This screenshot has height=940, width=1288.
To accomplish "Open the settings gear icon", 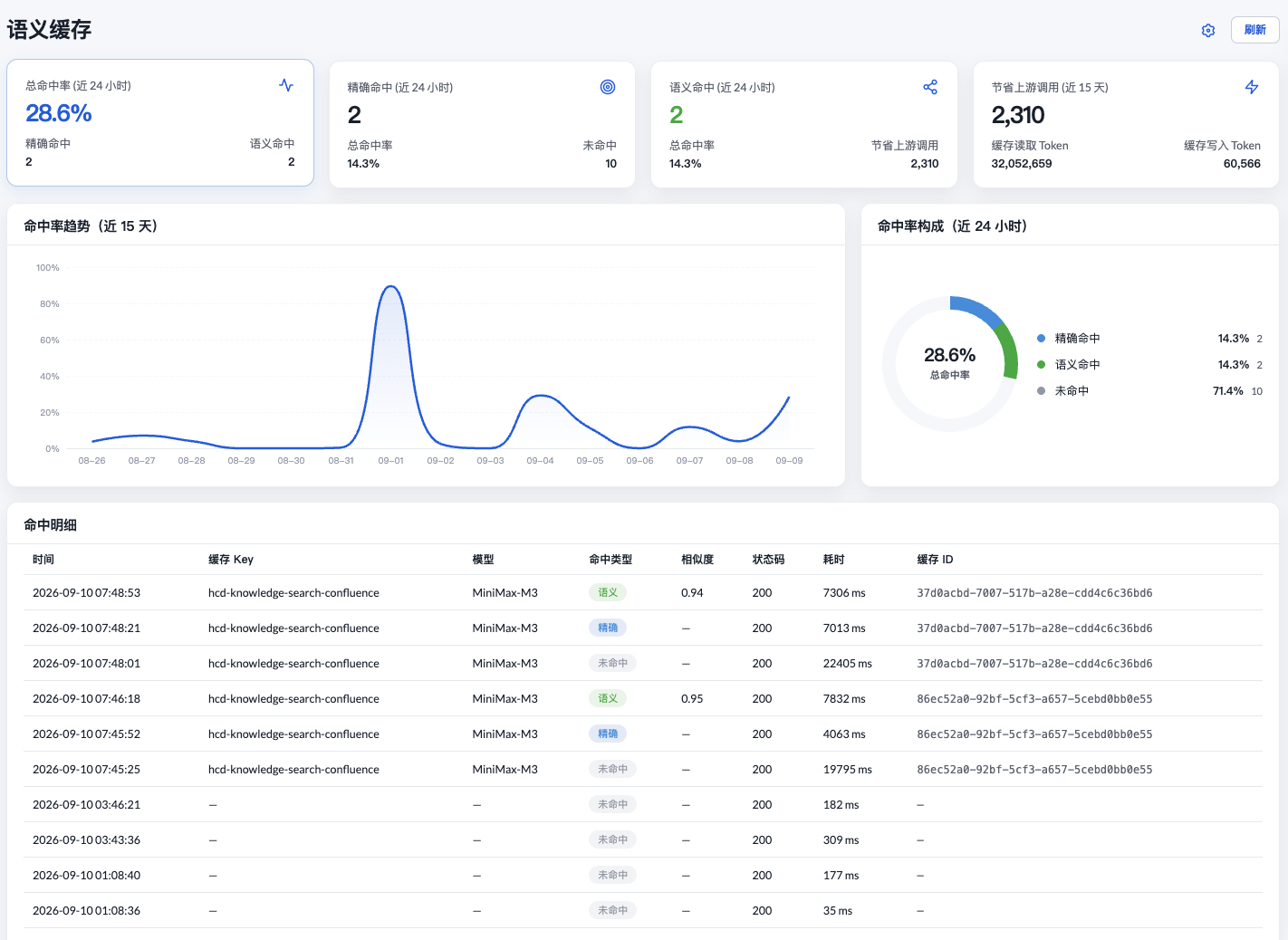I will coord(1208,31).
